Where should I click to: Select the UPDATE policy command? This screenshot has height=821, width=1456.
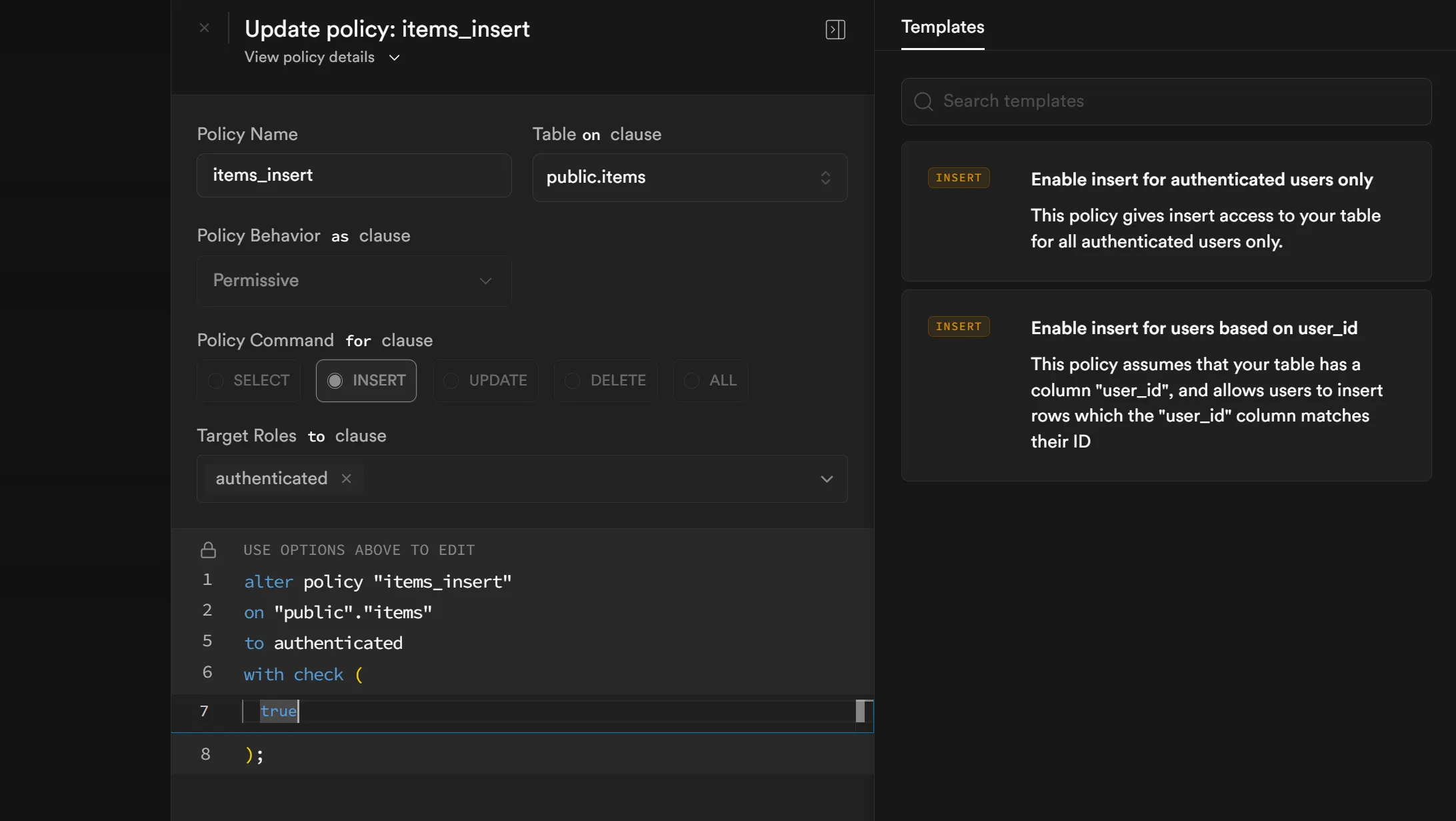pyautogui.click(x=485, y=380)
